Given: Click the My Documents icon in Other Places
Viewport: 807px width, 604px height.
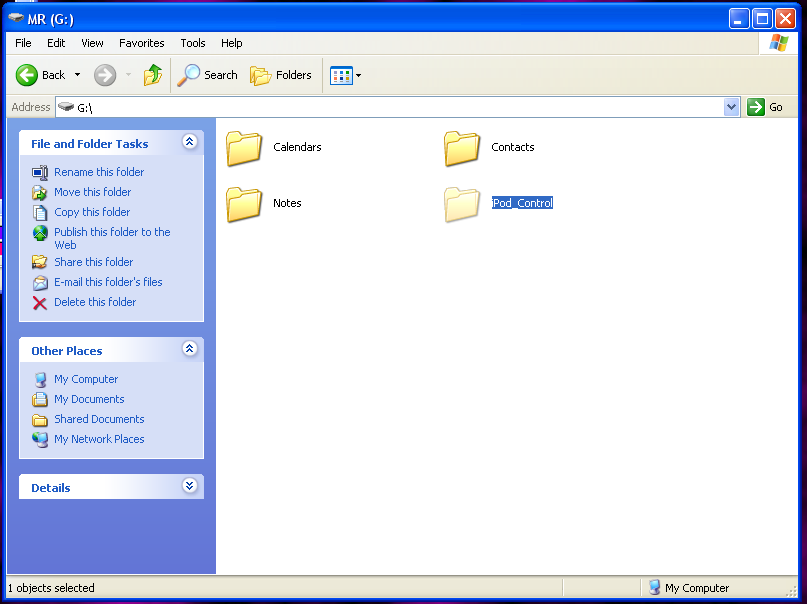Looking at the screenshot, I should [40, 400].
